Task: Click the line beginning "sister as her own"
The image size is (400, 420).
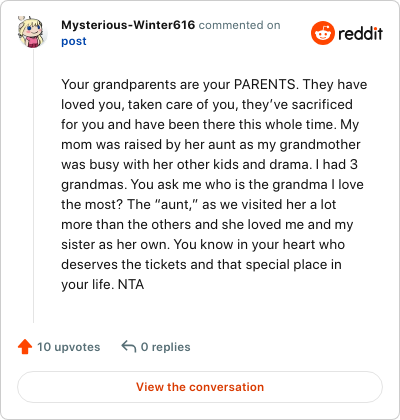Action: (203, 245)
